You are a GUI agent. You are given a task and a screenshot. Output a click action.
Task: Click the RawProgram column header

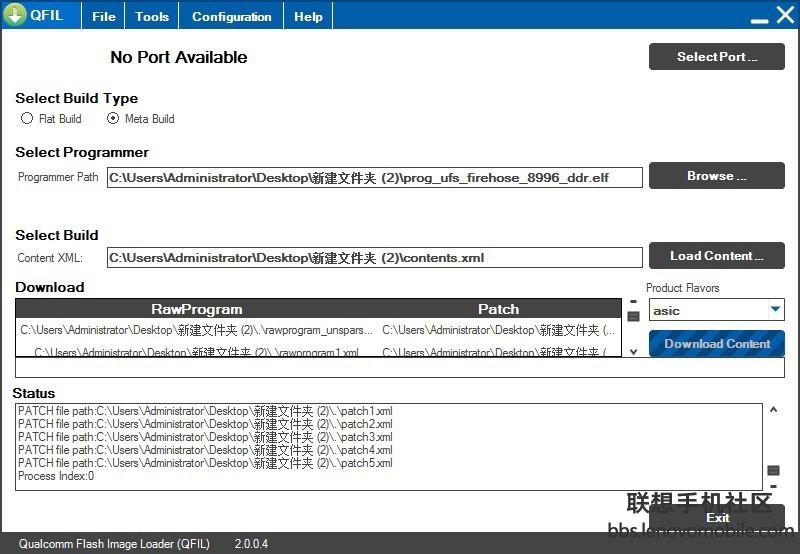tap(196, 309)
